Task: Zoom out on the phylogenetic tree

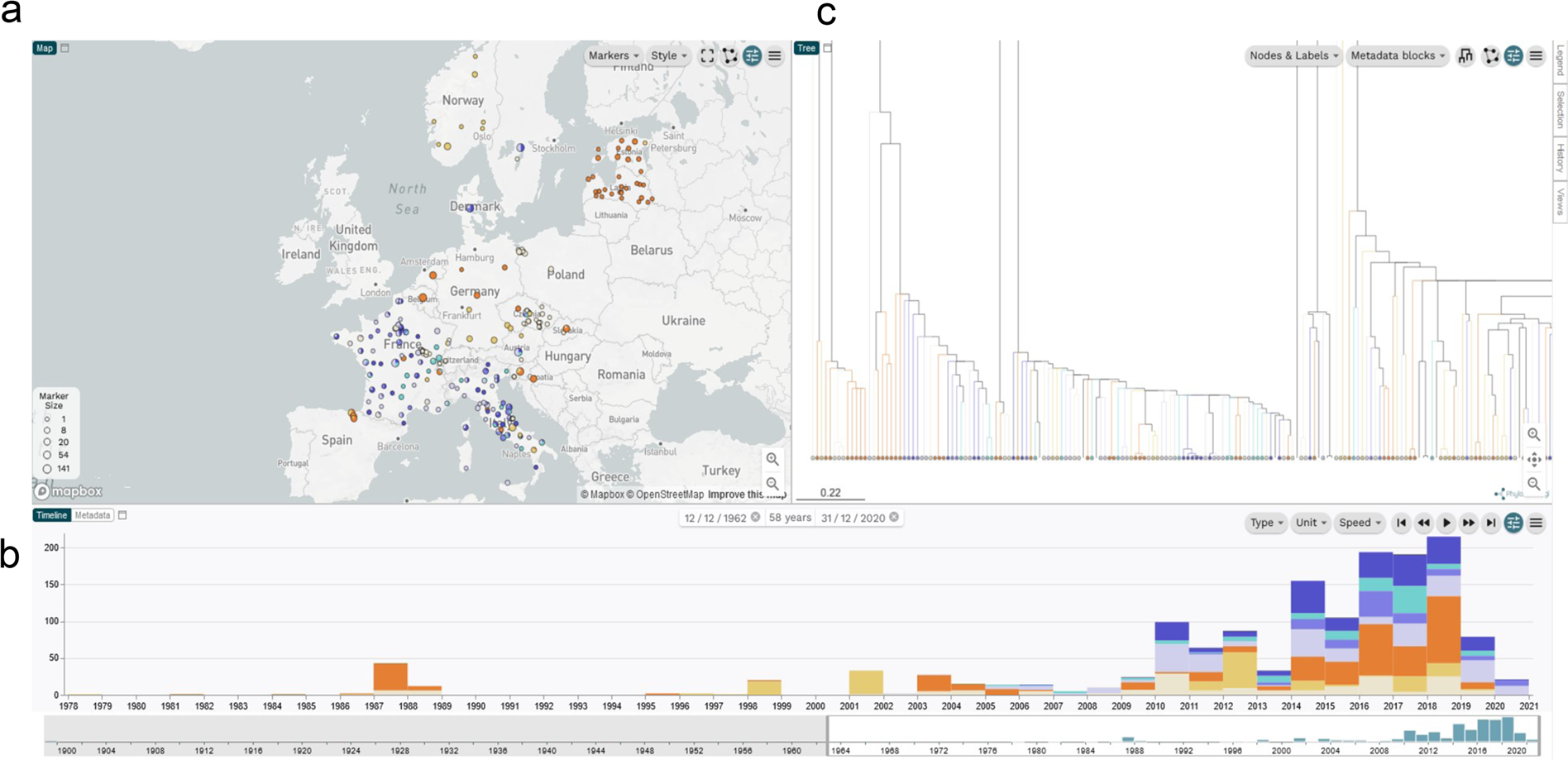Action: (1534, 484)
